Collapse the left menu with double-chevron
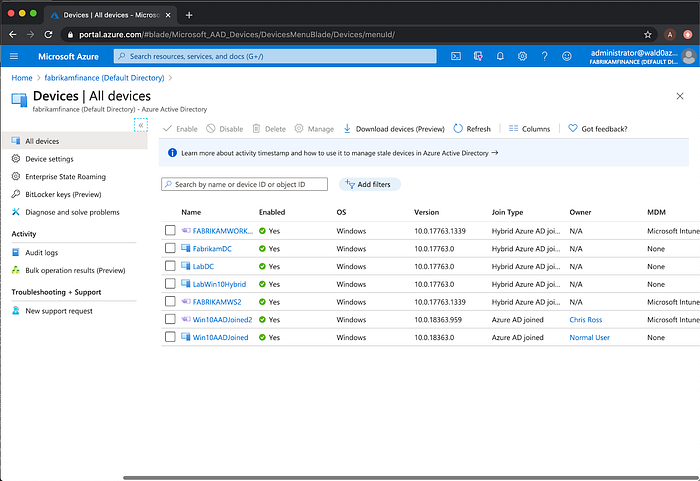Screen dimensions: 700x481 pos(141,125)
